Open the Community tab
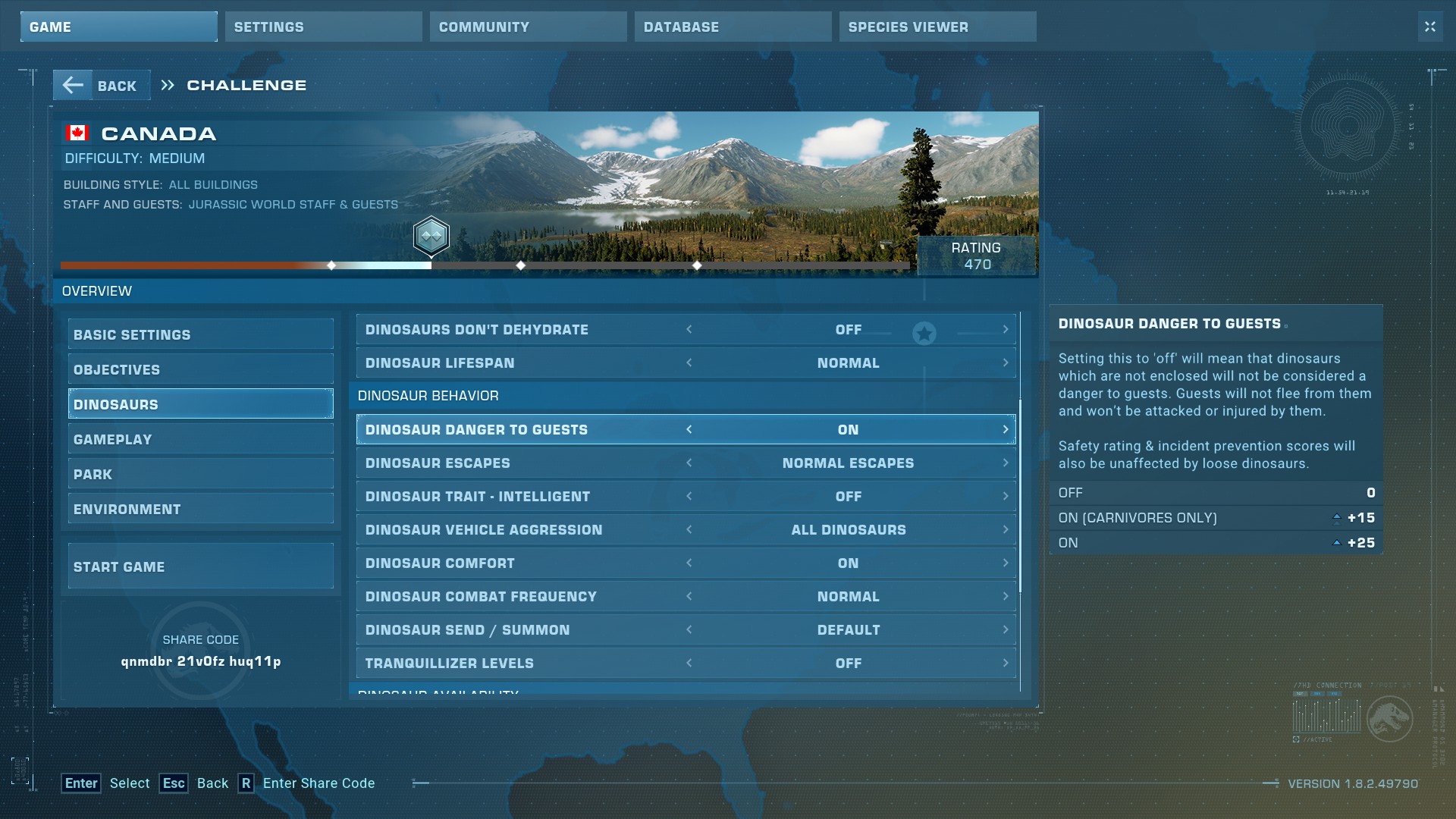This screenshot has width=1456, height=819. coord(529,27)
